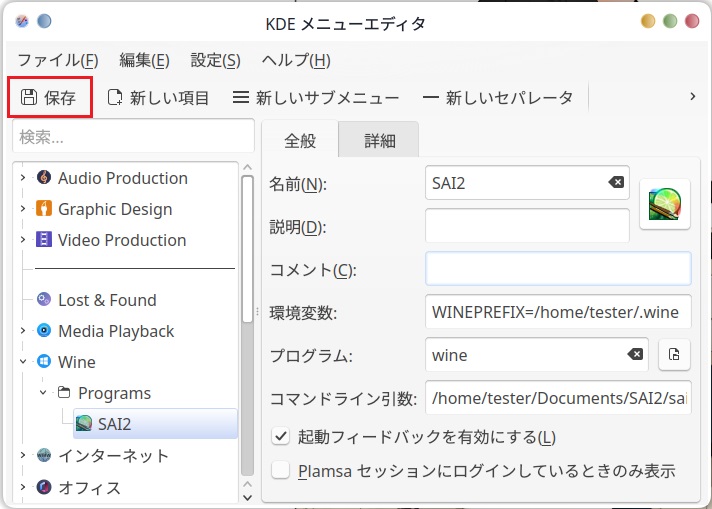This screenshot has height=509, width=712.
Task: Add a new item via 新しい項目
Action: tap(158, 97)
